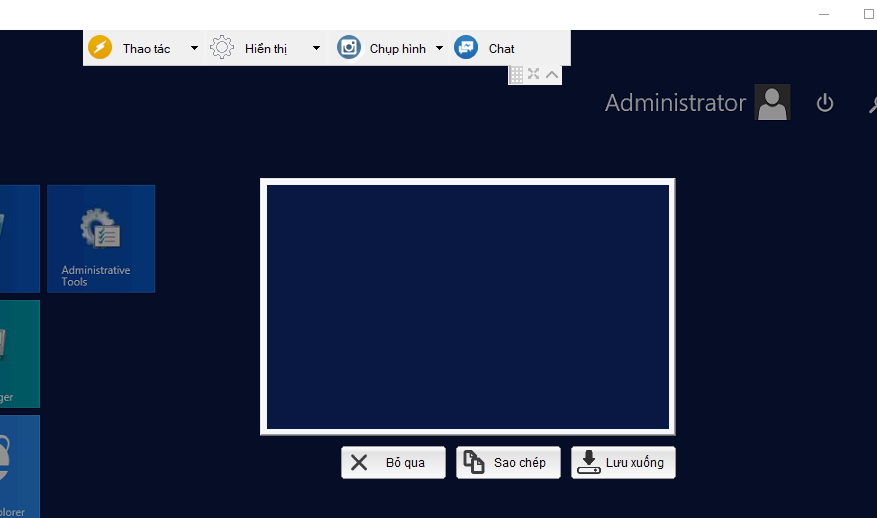Expand the Chụp hình dropdown arrow
The width and height of the screenshot is (877, 518).
point(440,48)
